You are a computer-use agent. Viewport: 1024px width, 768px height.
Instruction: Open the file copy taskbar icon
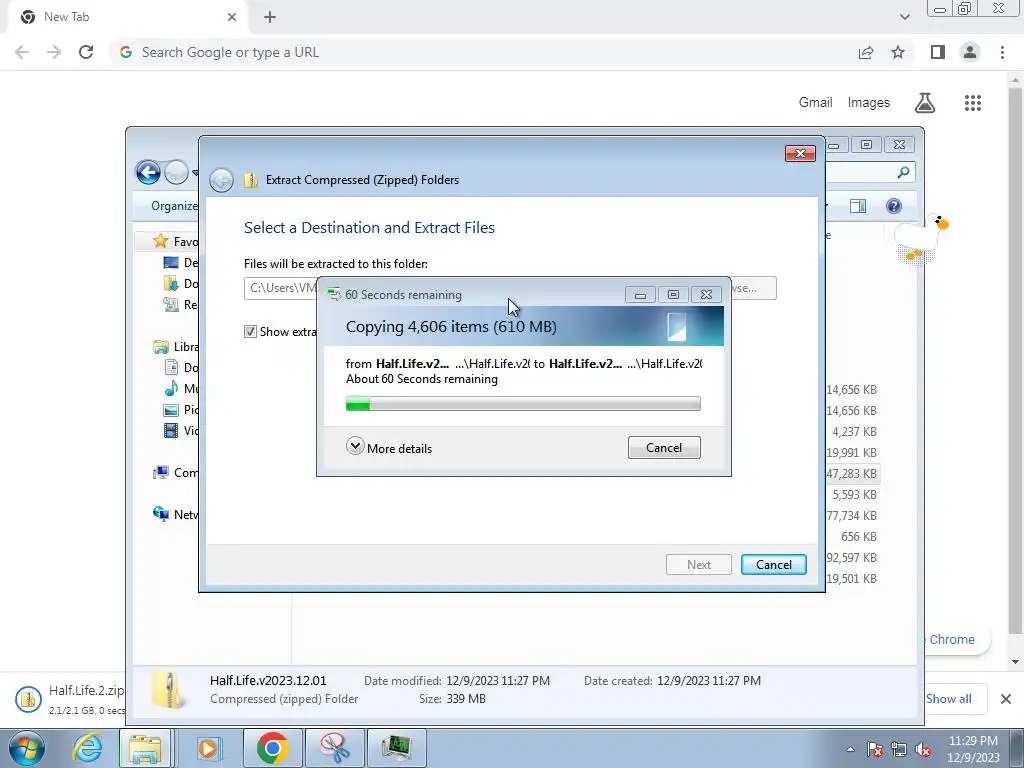click(396, 748)
